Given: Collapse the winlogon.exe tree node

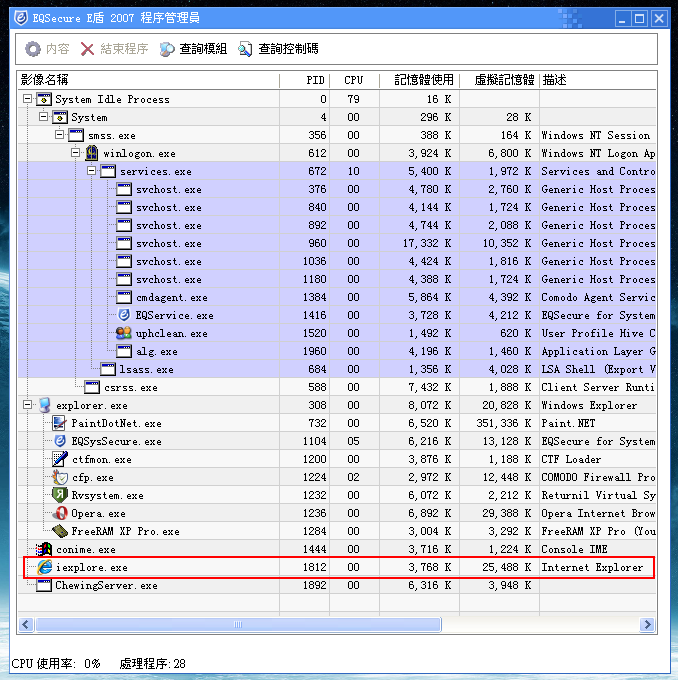Looking at the screenshot, I should coord(75,153).
